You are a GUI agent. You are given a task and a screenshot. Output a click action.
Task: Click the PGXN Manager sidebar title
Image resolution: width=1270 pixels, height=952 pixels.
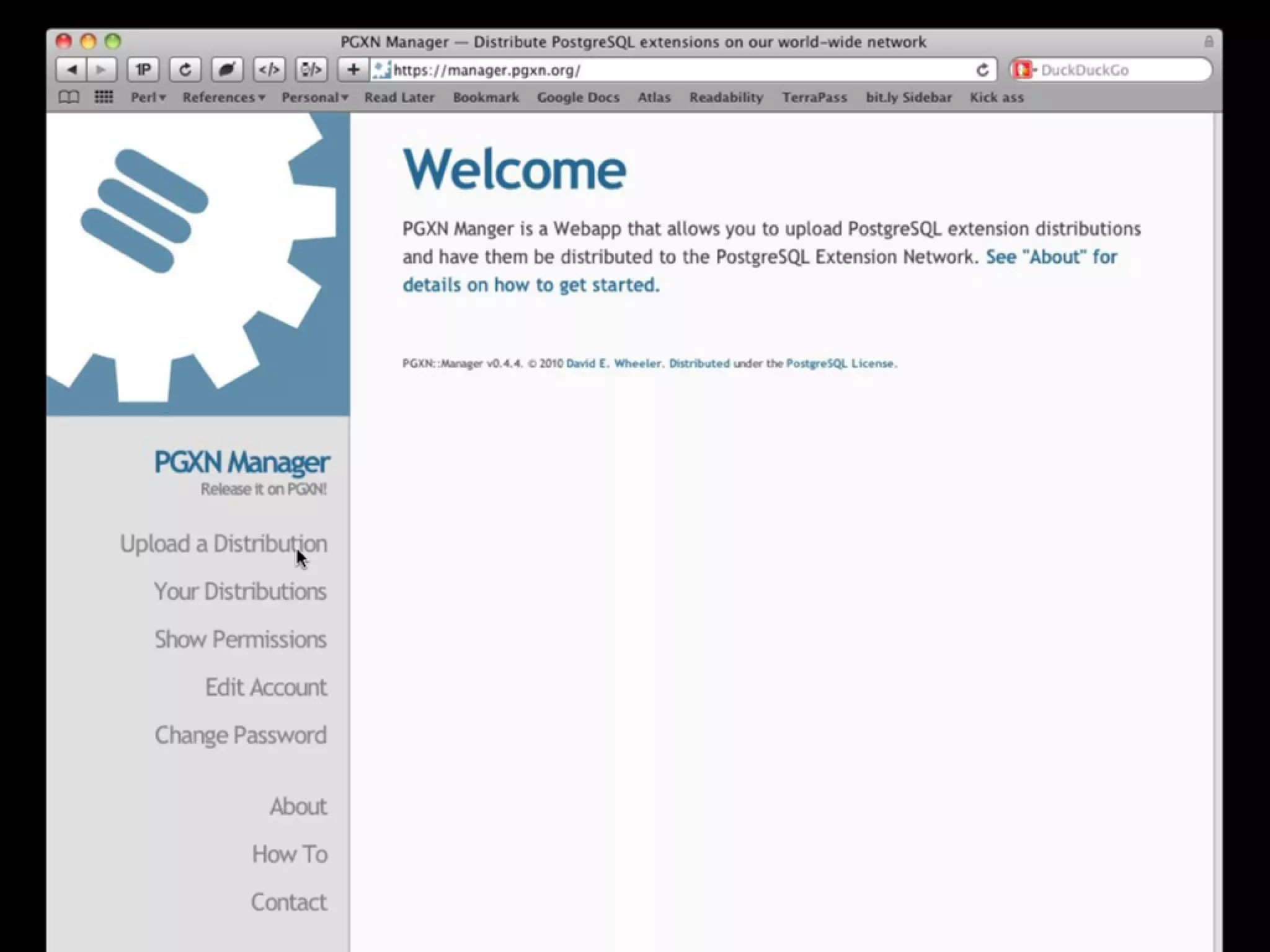[242, 462]
